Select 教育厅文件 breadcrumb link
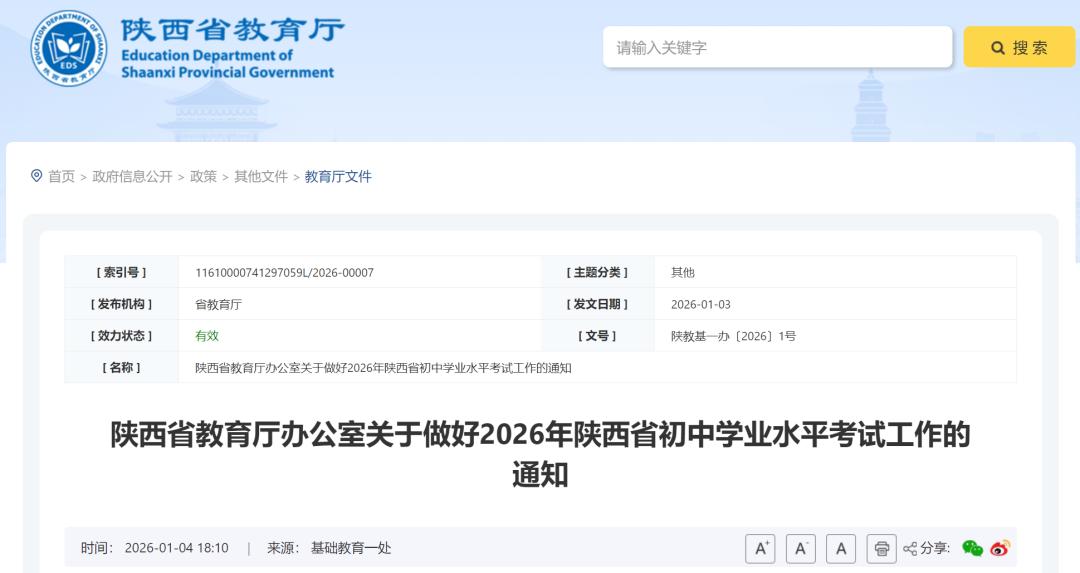The image size is (1080, 573). tap(338, 176)
